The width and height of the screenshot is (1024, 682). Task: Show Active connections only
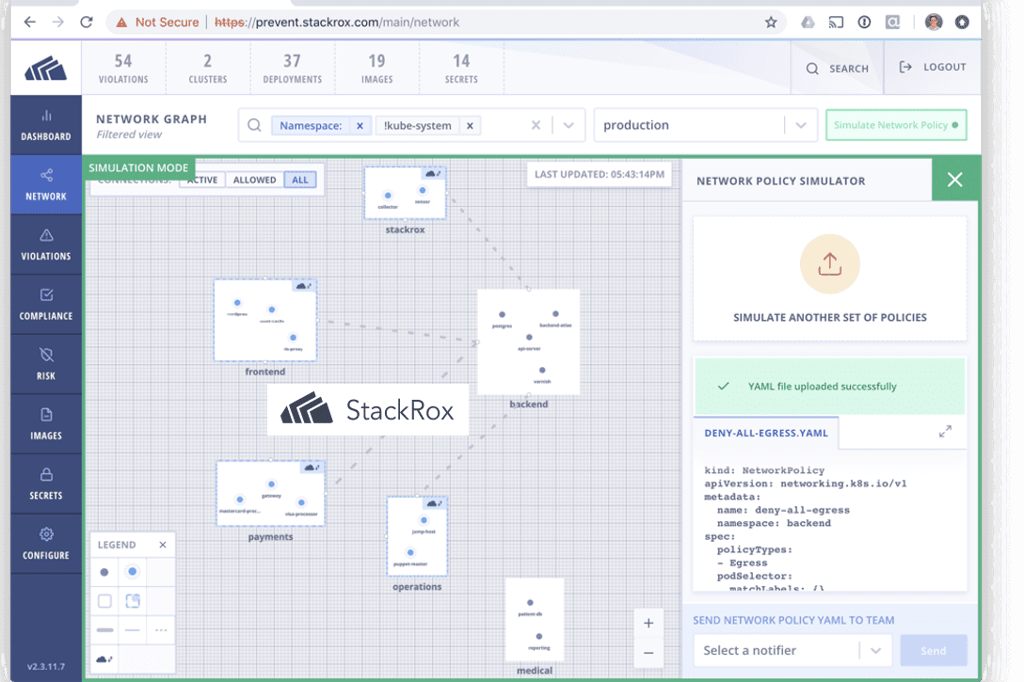tap(202, 180)
